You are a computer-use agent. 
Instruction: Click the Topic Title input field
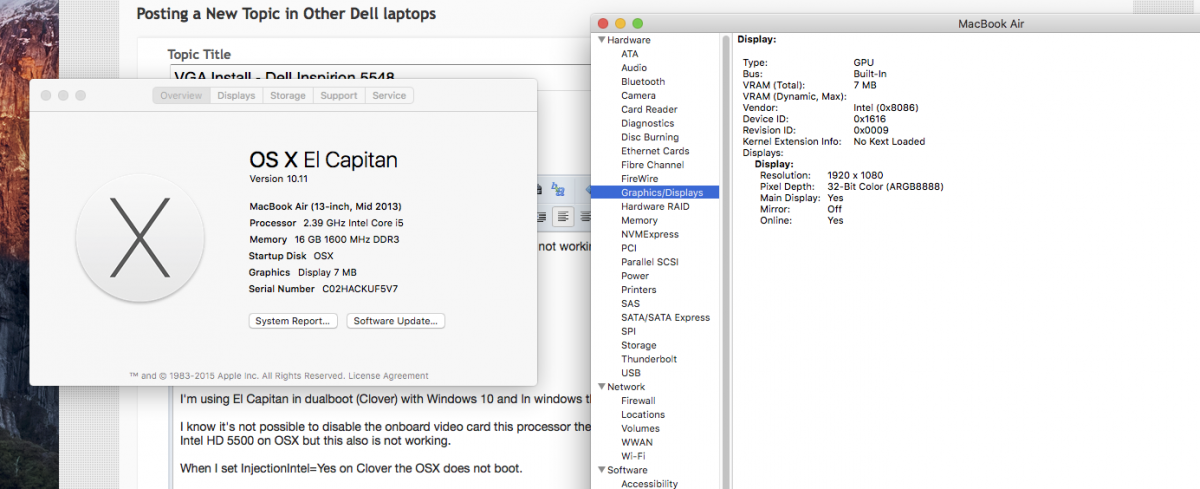click(x=380, y=76)
